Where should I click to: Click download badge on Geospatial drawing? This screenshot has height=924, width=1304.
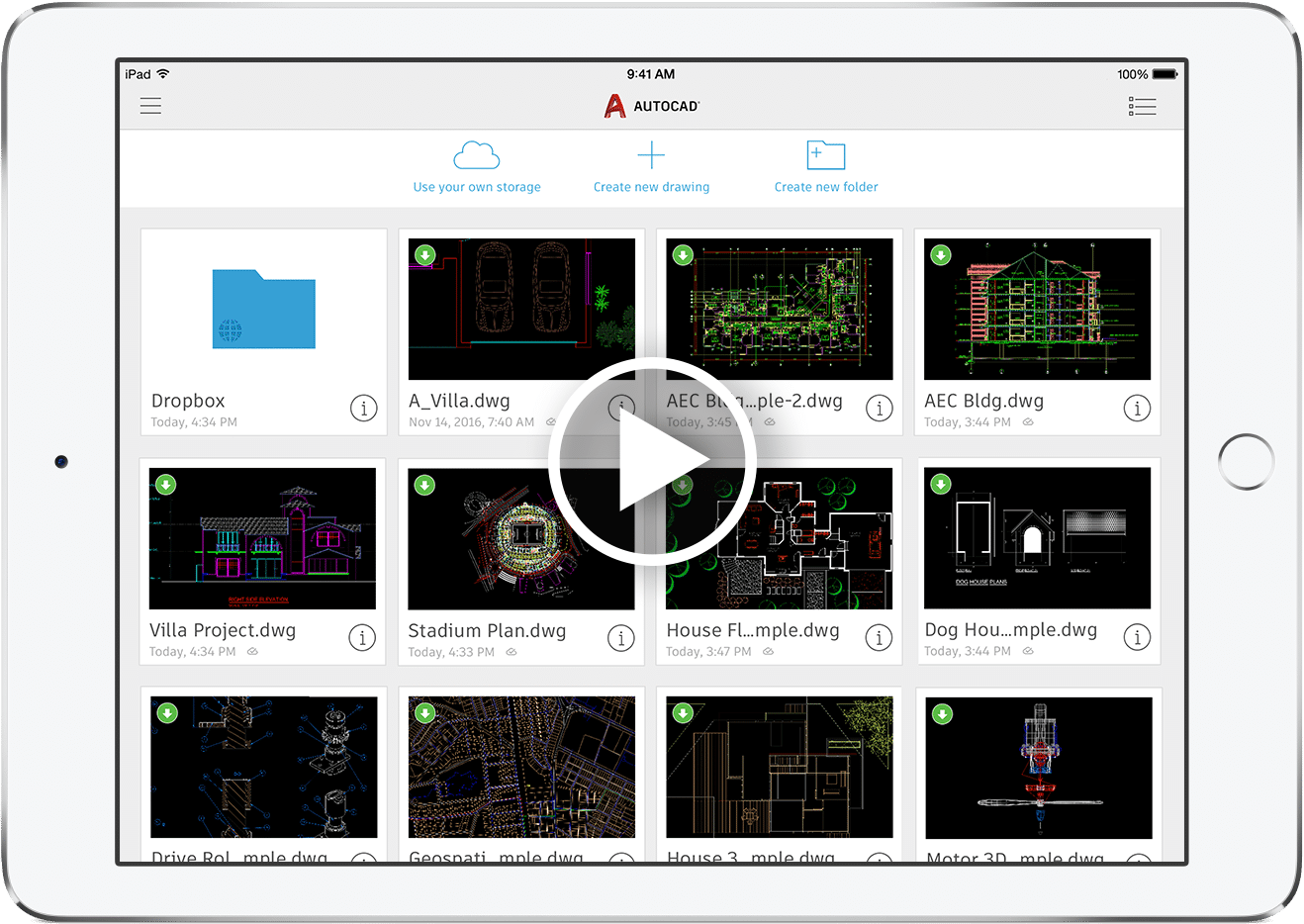[424, 713]
